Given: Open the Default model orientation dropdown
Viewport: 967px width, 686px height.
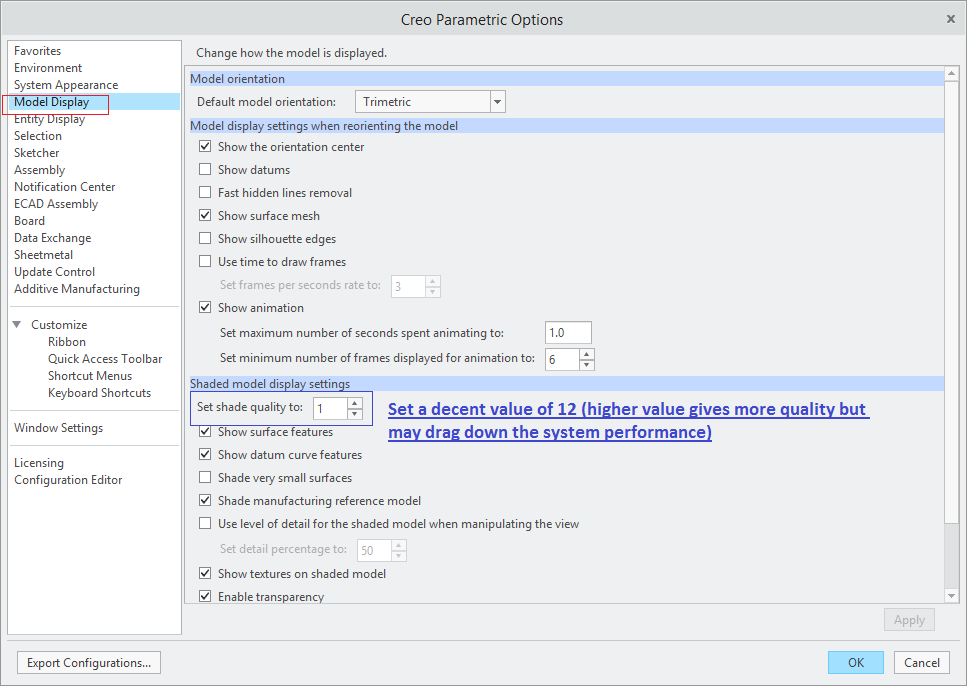Looking at the screenshot, I should (x=497, y=101).
